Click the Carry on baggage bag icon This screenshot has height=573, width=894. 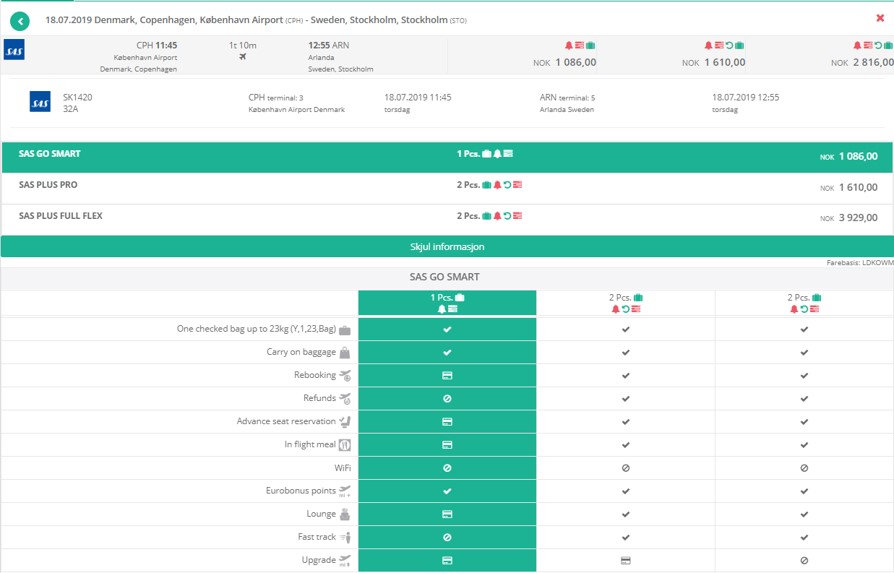(345, 353)
